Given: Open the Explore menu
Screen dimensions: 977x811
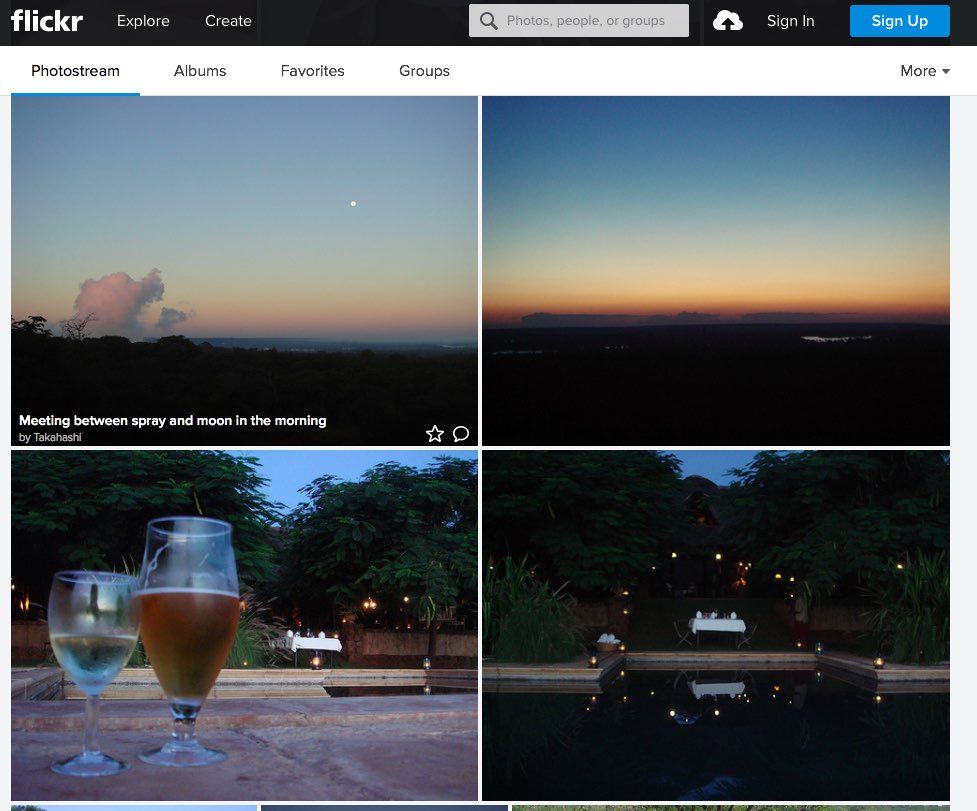Looking at the screenshot, I should (143, 21).
